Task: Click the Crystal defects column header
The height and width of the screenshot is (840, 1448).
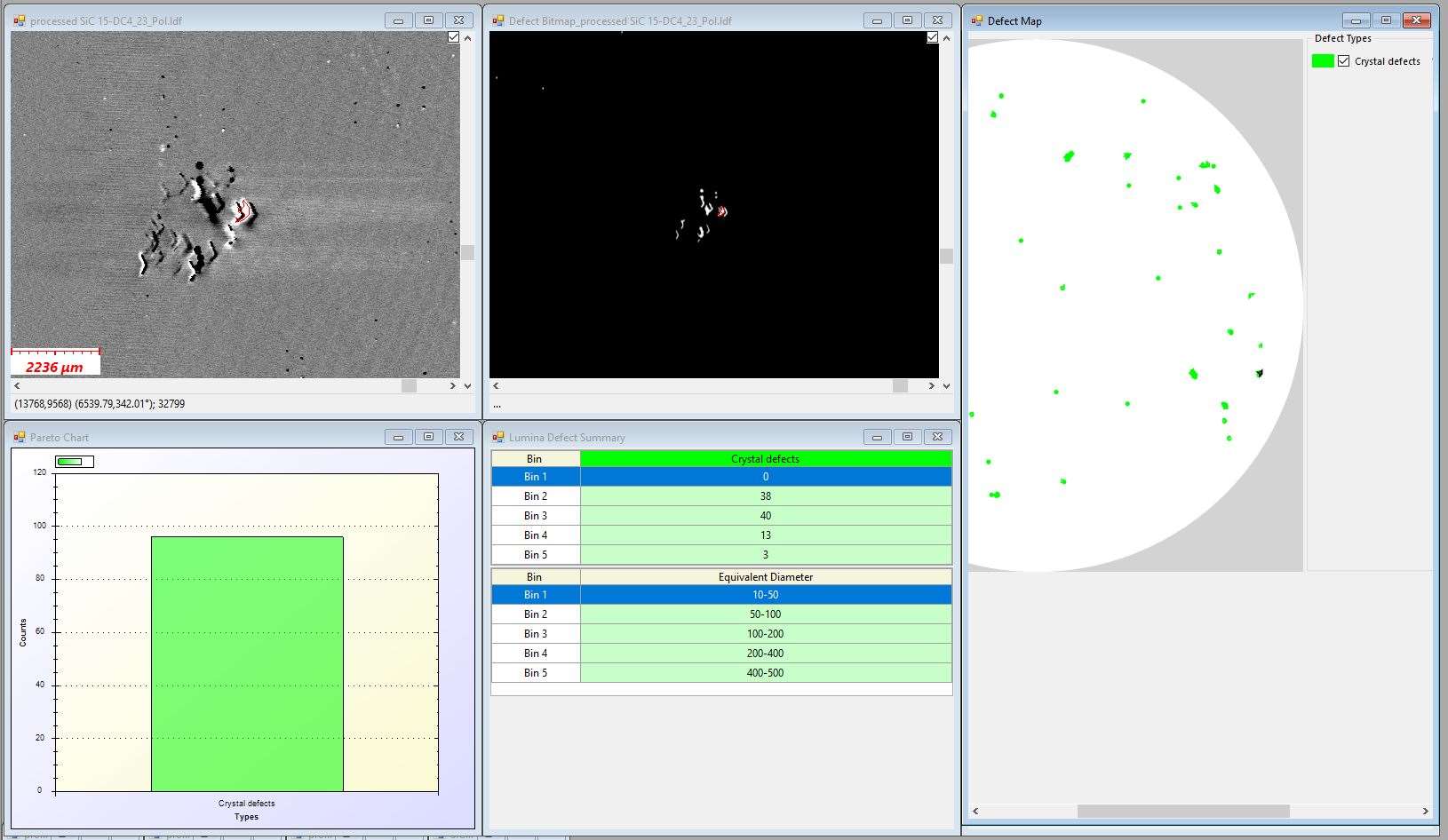Action: tap(765, 459)
